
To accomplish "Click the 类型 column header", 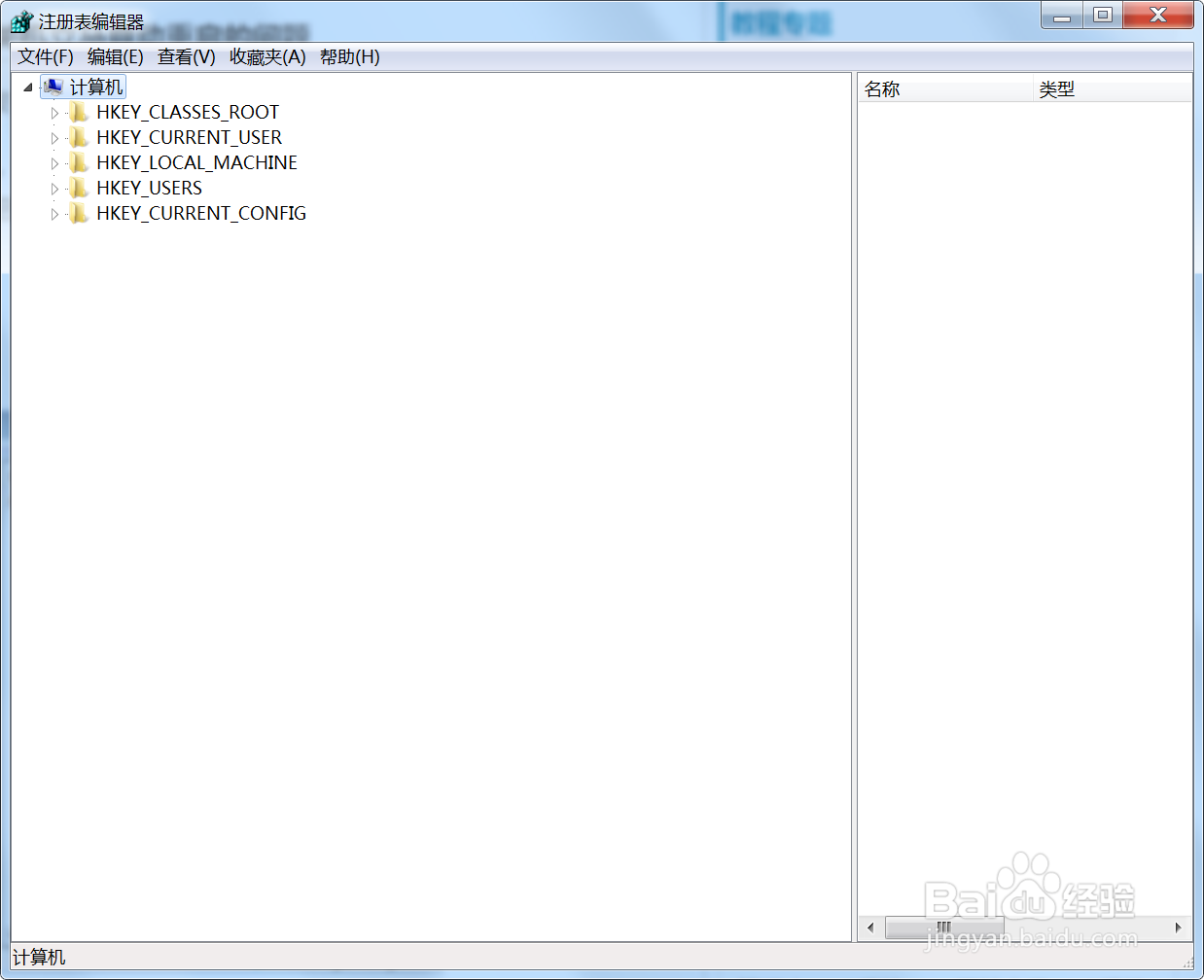I will coord(1058,88).
